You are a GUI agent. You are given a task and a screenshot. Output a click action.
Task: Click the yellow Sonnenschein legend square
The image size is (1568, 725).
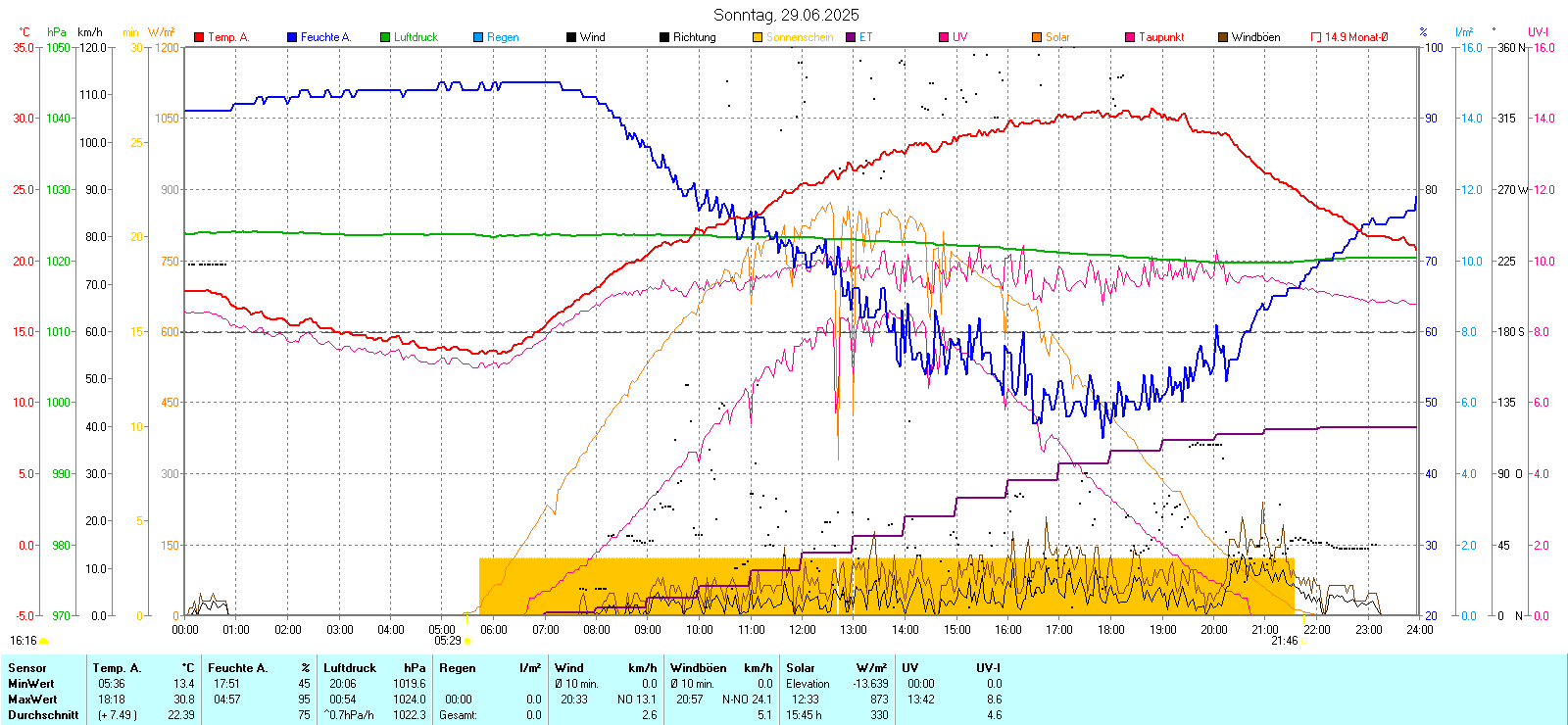[x=758, y=37]
